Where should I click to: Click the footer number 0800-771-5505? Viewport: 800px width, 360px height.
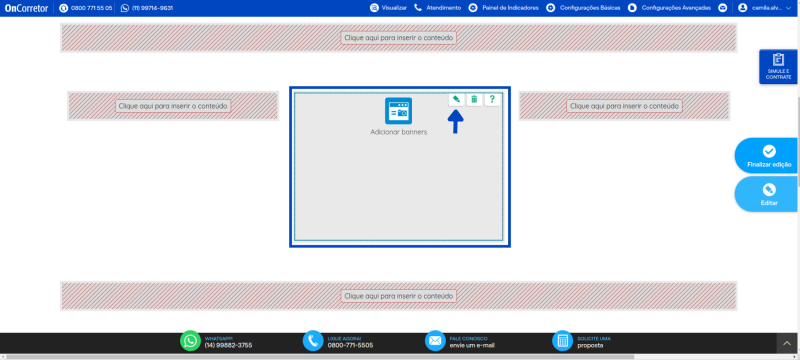click(x=350, y=345)
